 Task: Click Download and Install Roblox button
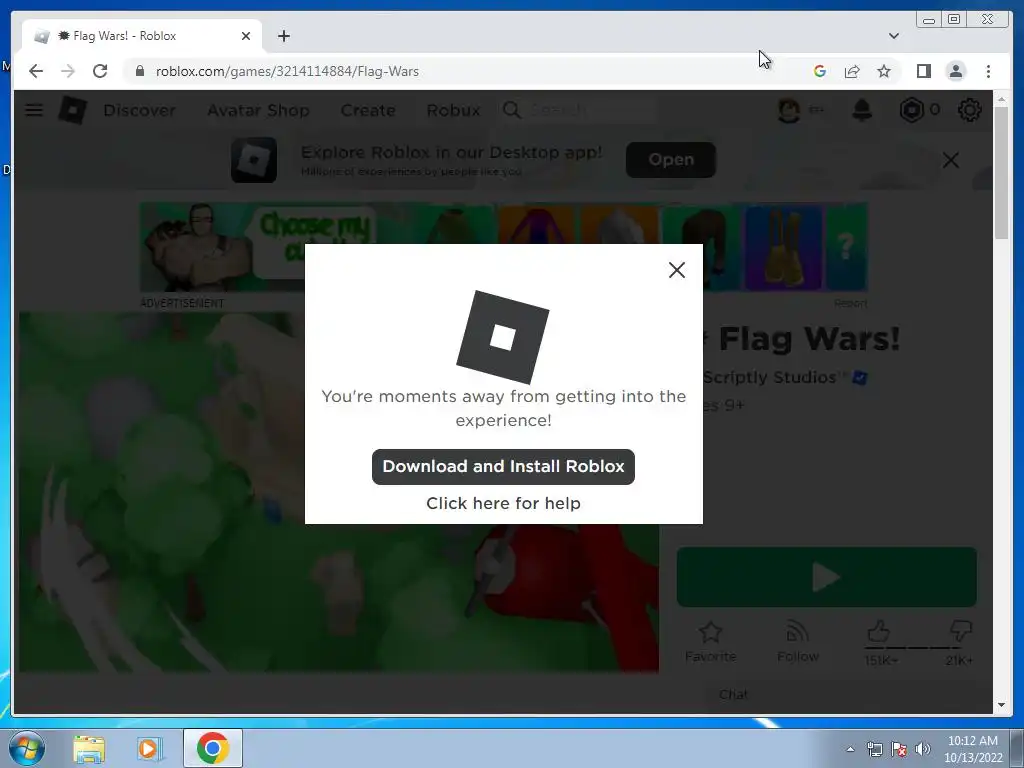tap(503, 466)
